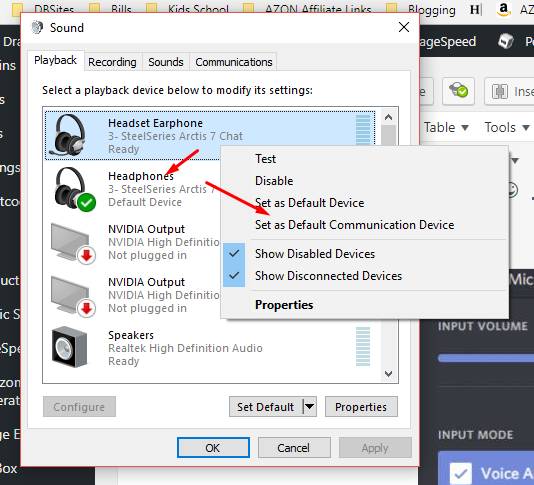Image resolution: width=534 pixels, height=485 pixels.
Task: Click the Amazon bookmark icon
Action: pos(504,9)
